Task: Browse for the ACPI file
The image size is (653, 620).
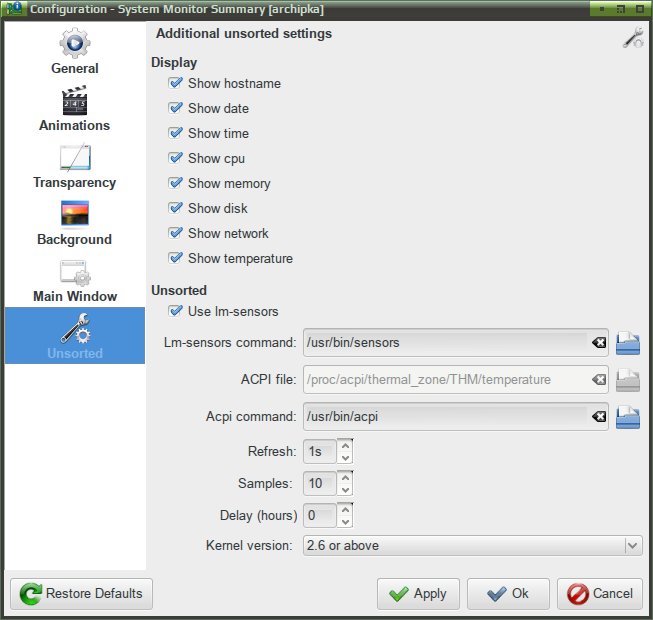Action: tap(628, 380)
